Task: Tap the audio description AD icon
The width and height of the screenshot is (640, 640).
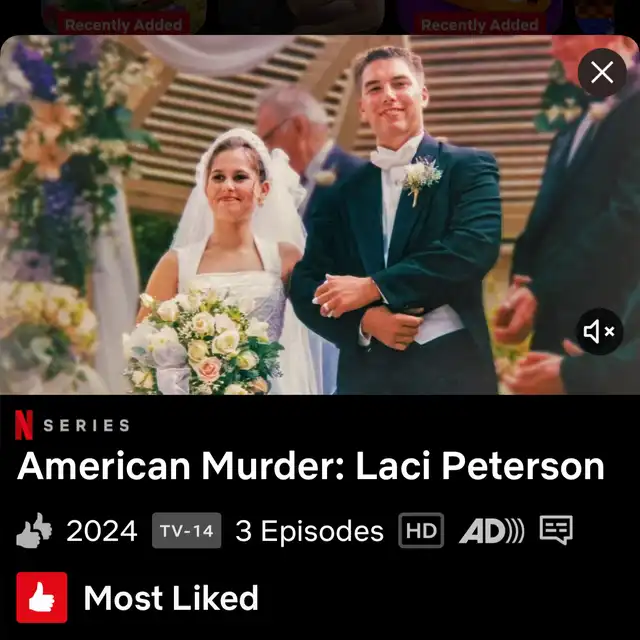Action: pos(491,531)
